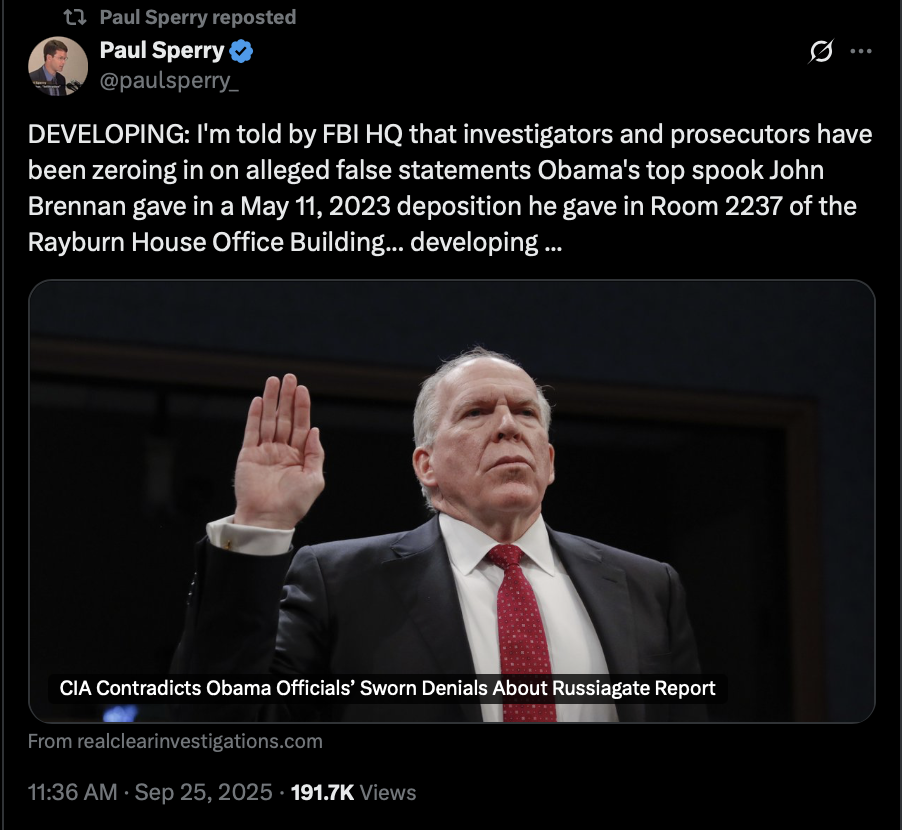This screenshot has height=830, width=902.
Task: Click the "Paul Sperry reposted" label
Action: (x=198, y=18)
